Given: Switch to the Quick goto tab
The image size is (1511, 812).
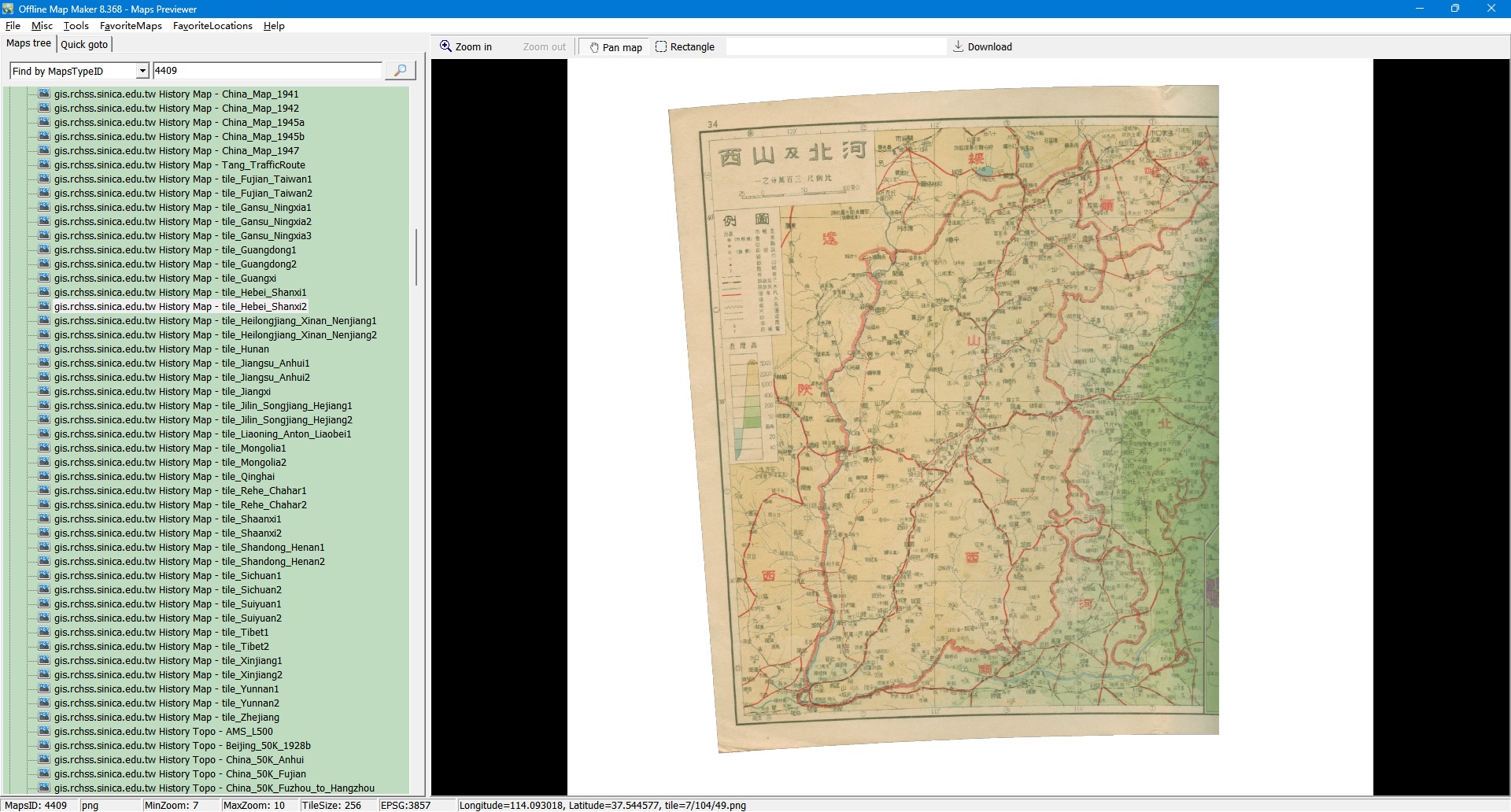Looking at the screenshot, I should (84, 44).
